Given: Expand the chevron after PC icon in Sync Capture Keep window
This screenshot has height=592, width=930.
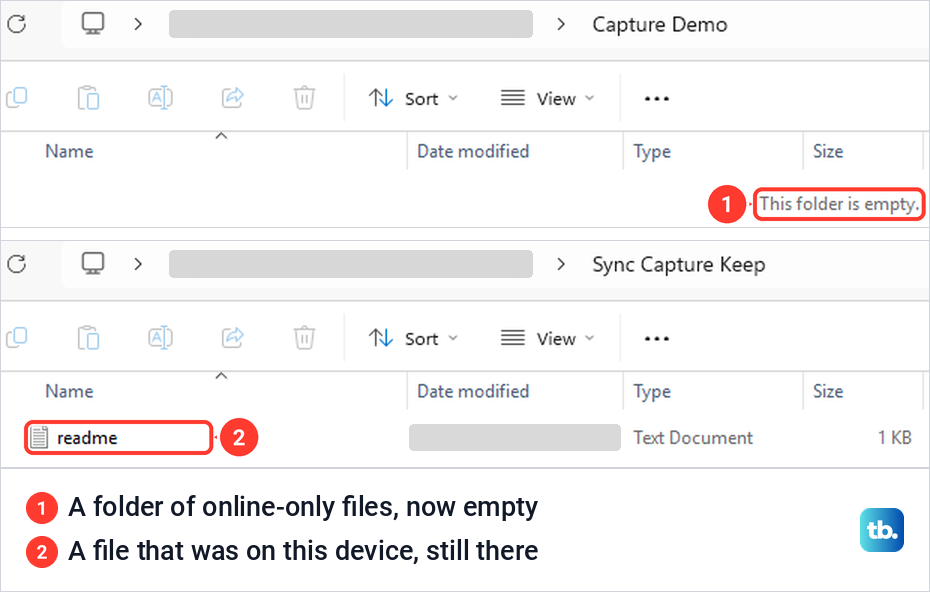Looking at the screenshot, I should click(138, 264).
